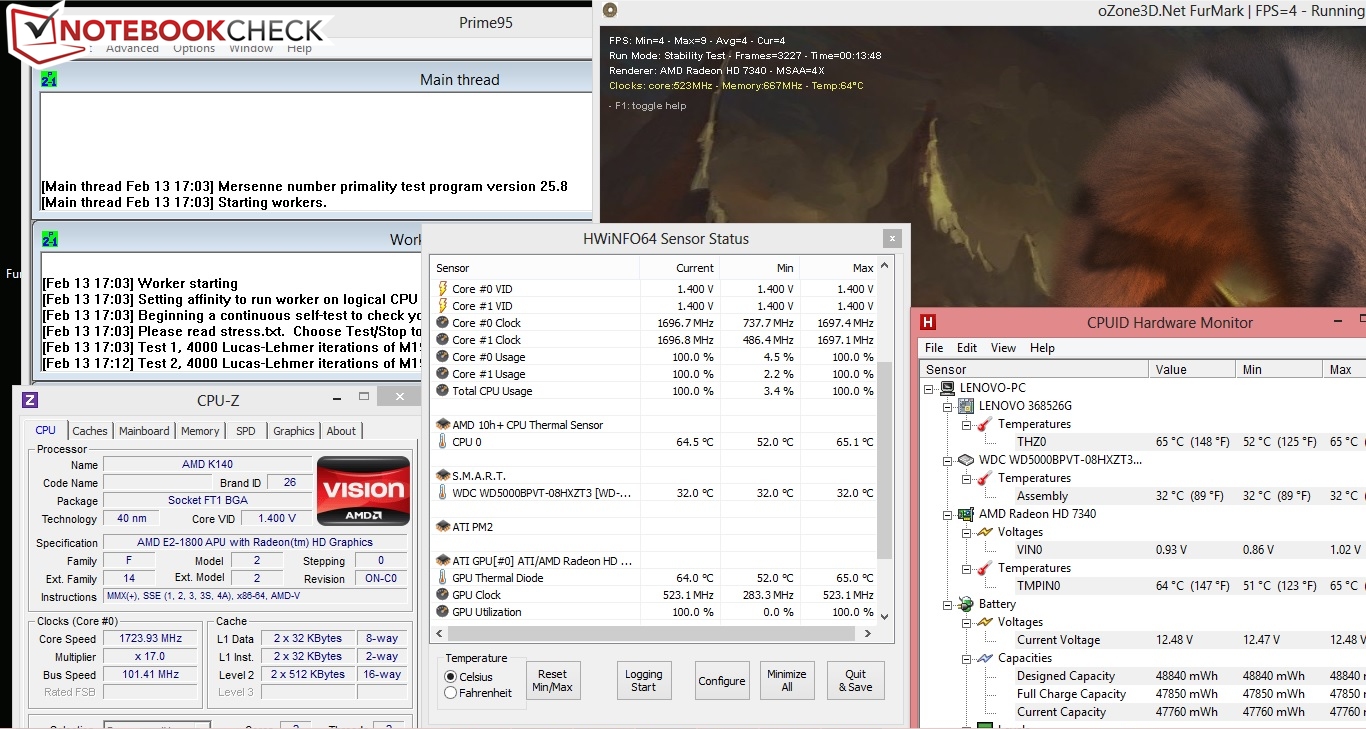Image resolution: width=1366 pixels, height=729 pixels.
Task: Open the Graphics tab in CPU-Z
Action: coord(294,431)
